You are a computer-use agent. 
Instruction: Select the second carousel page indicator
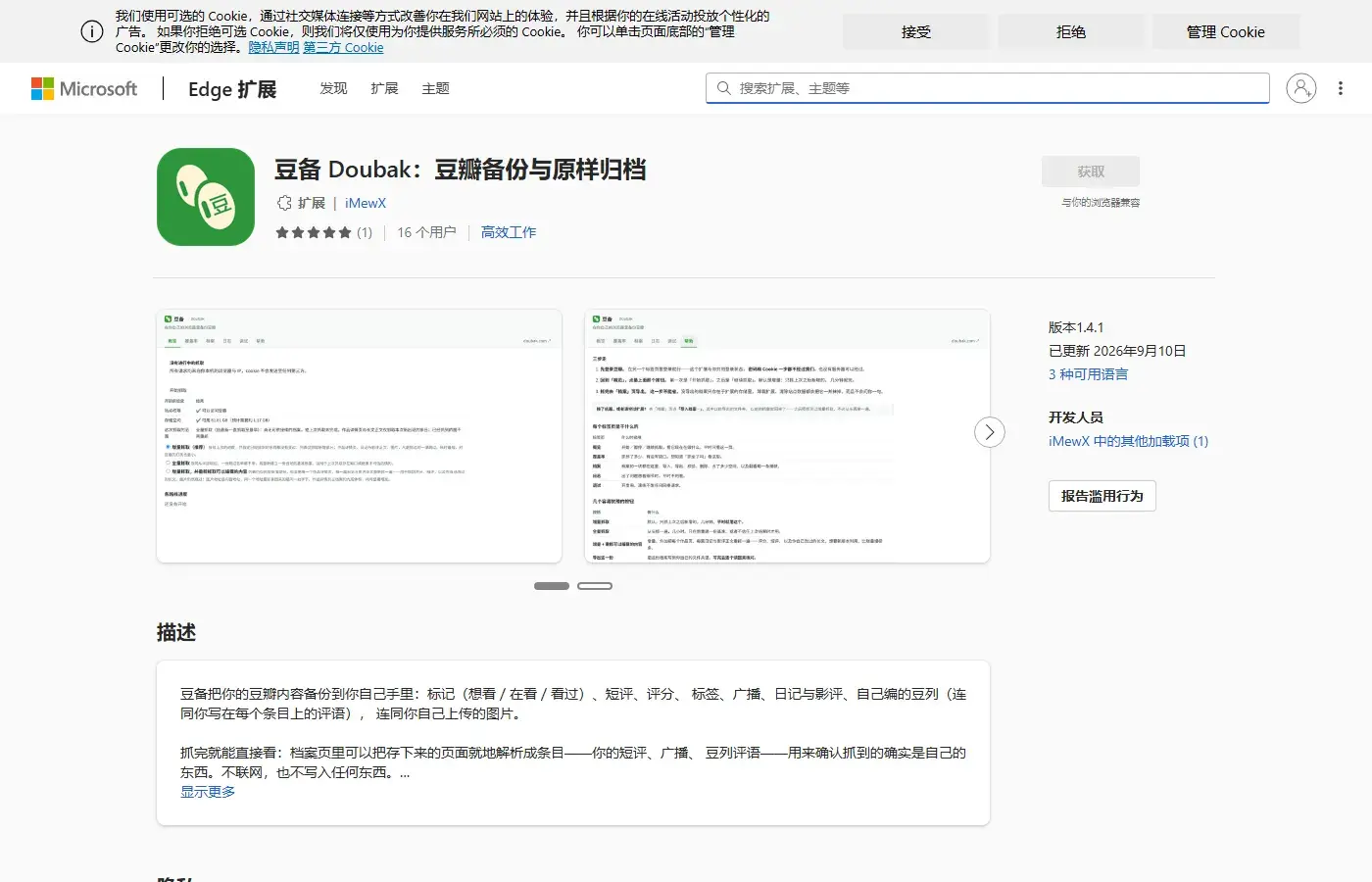click(595, 586)
